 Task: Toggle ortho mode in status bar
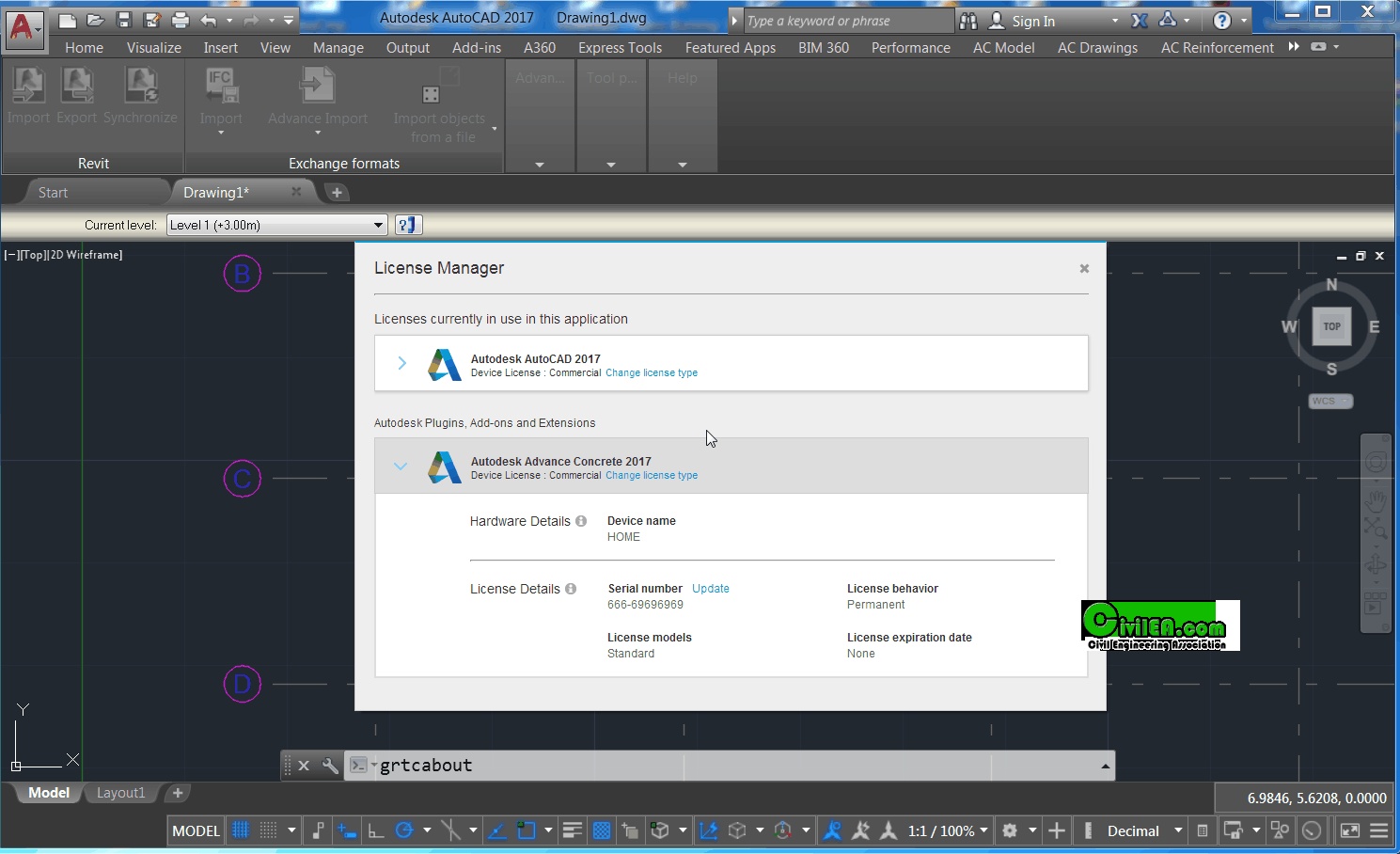[375, 830]
